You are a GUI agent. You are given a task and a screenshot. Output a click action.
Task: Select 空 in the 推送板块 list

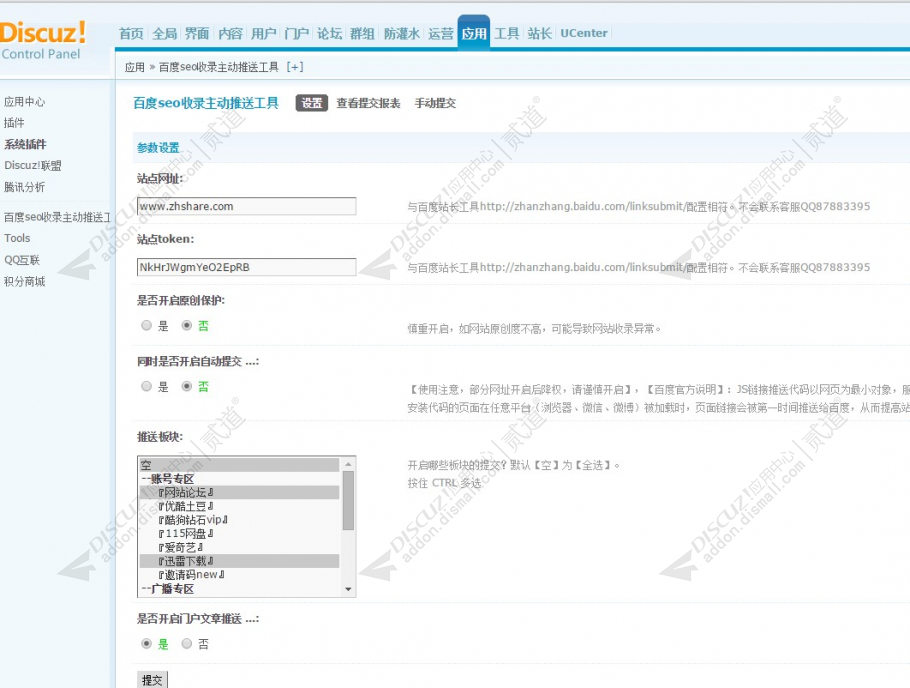click(240, 465)
